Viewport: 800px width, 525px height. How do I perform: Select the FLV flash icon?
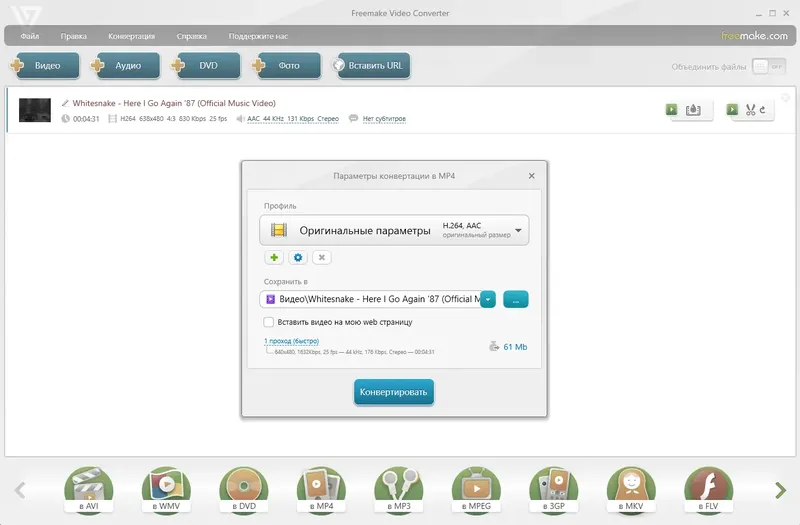709,490
